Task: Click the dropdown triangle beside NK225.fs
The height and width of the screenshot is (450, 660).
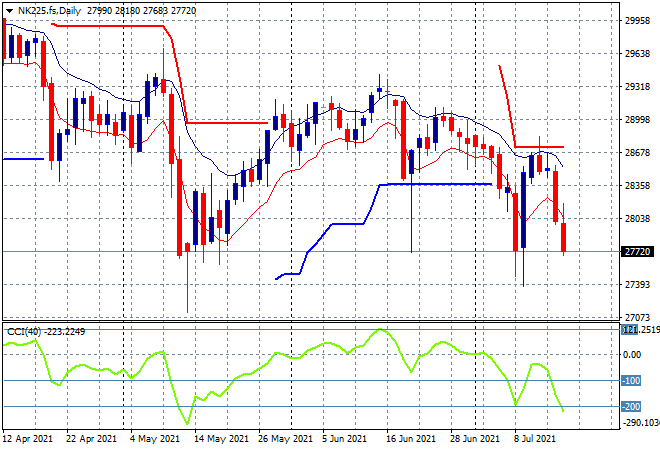Action: (9, 11)
